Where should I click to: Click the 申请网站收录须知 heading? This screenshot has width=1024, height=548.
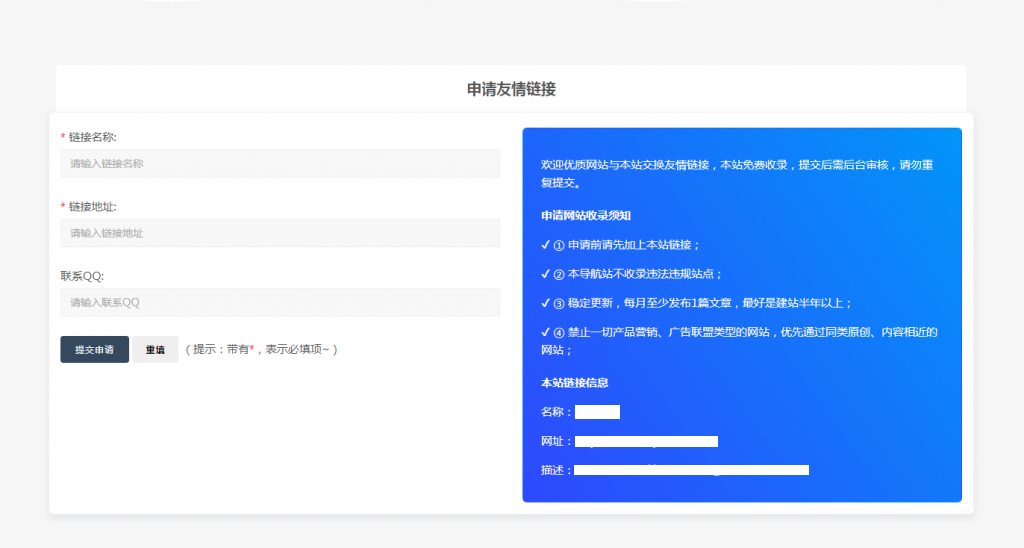click(x=585, y=215)
